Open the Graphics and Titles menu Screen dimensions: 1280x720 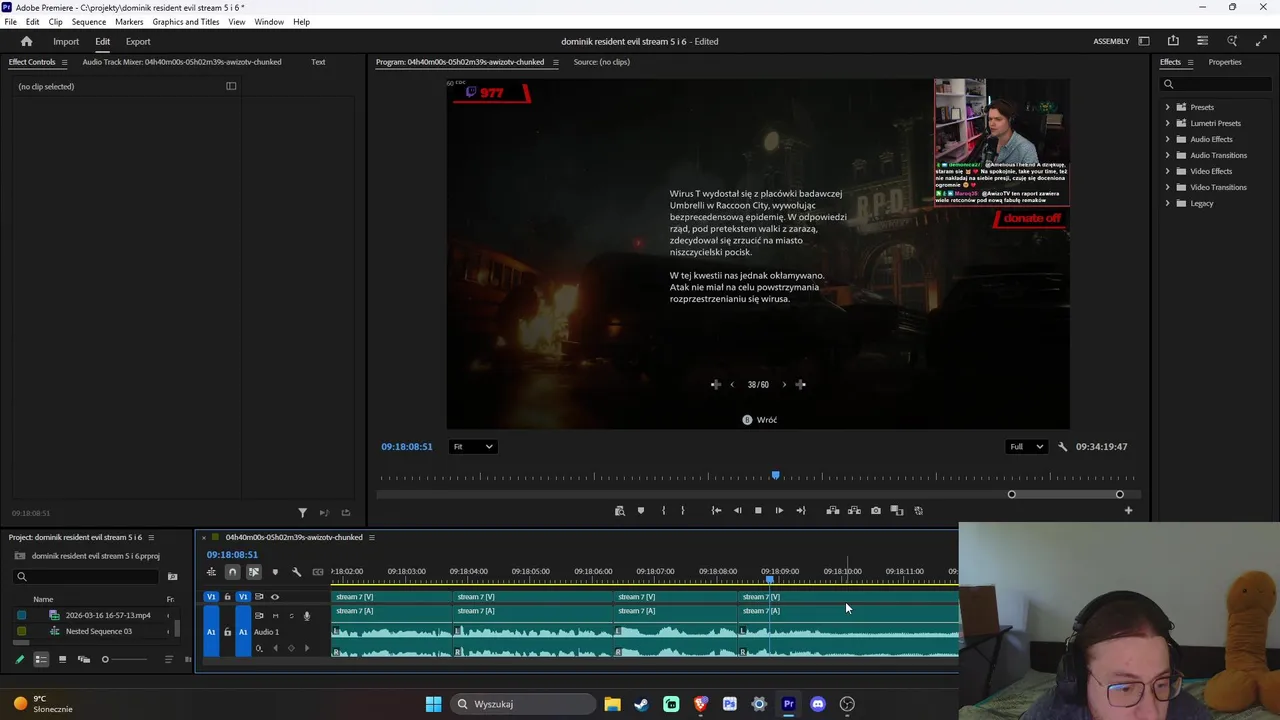(x=186, y=21)
